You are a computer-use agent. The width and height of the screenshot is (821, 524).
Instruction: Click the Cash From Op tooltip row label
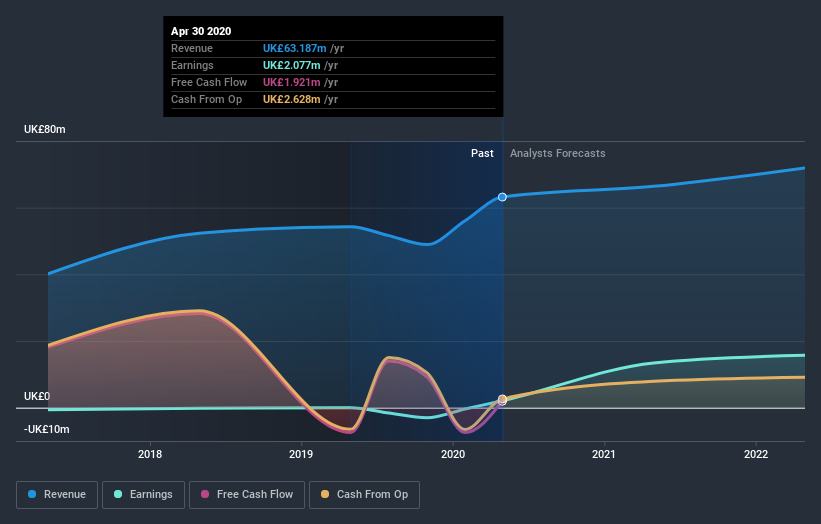tap(206, 99)
